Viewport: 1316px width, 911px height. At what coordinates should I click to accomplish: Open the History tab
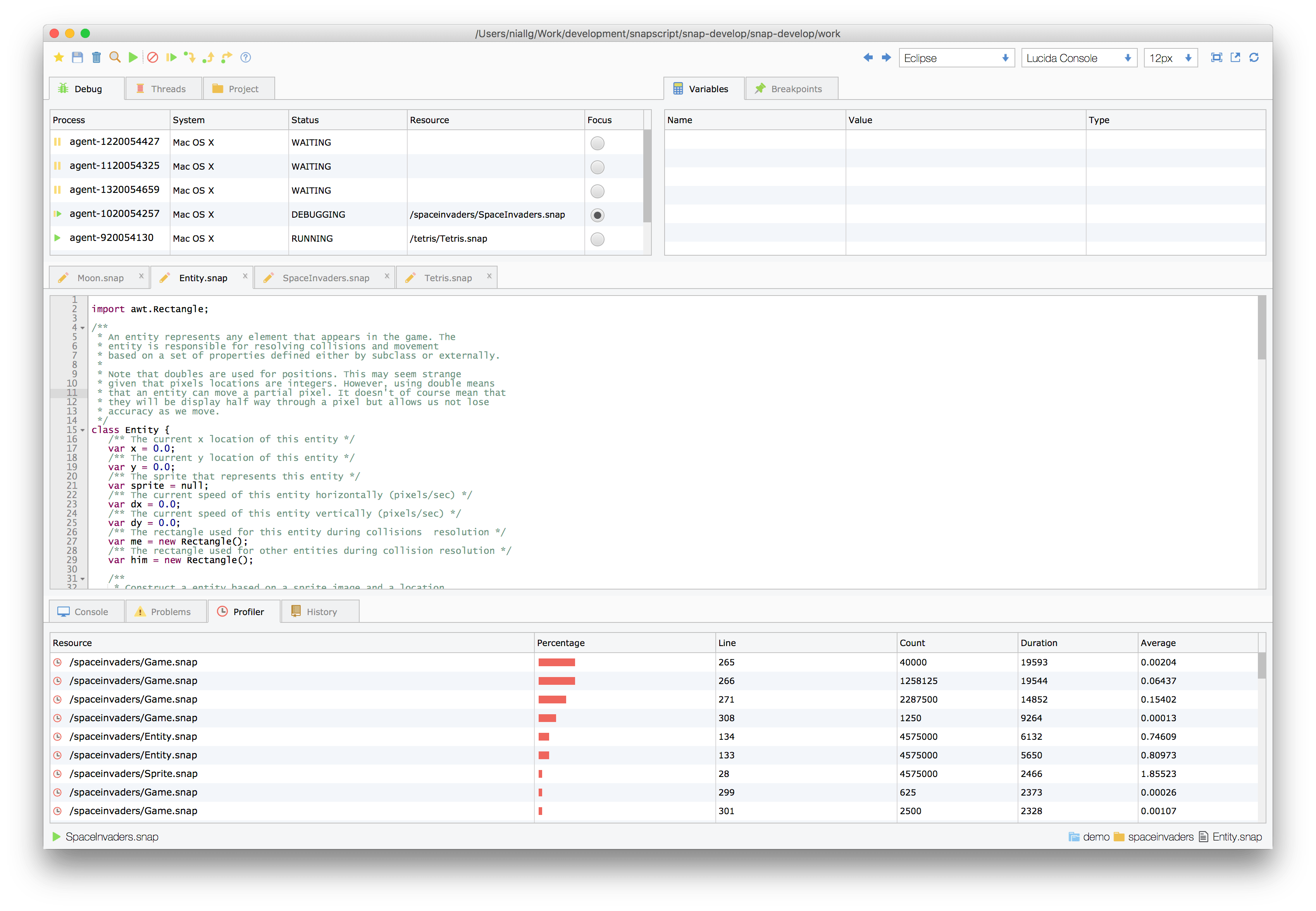[320, 611]
